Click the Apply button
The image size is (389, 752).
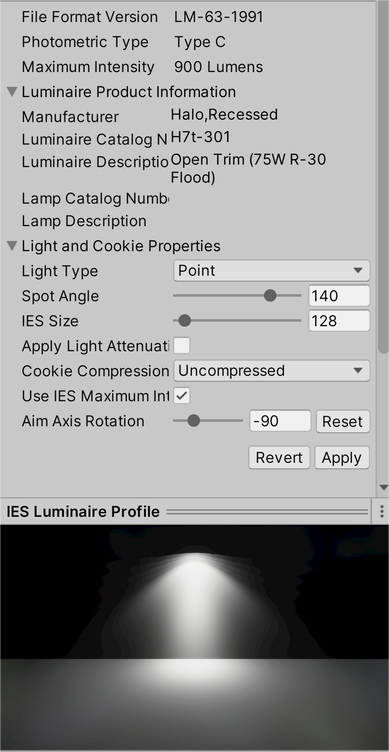342,458
